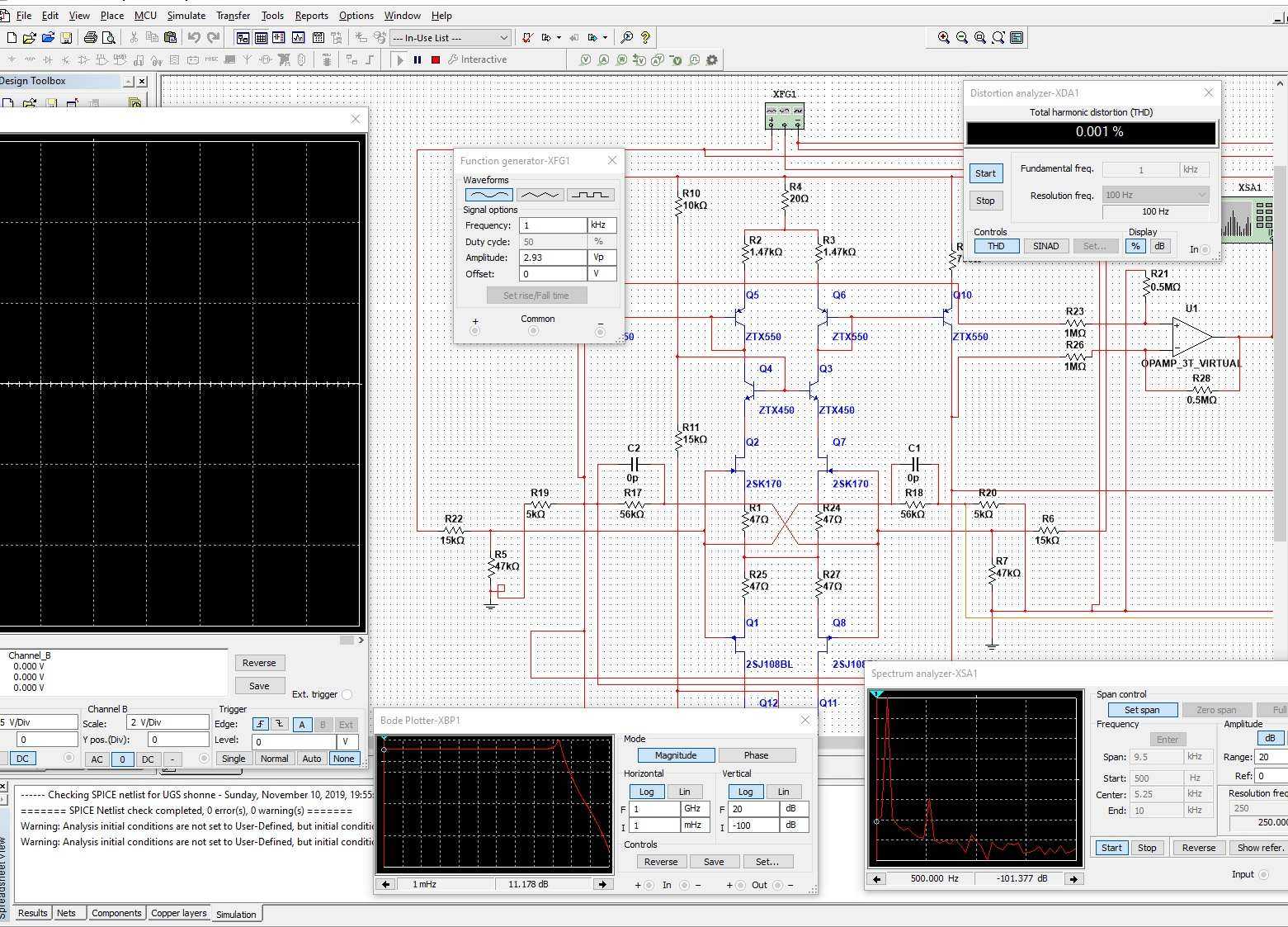Click Set span in spectrum analyzer
1288x927 pixels.
tap(1142, 710)
